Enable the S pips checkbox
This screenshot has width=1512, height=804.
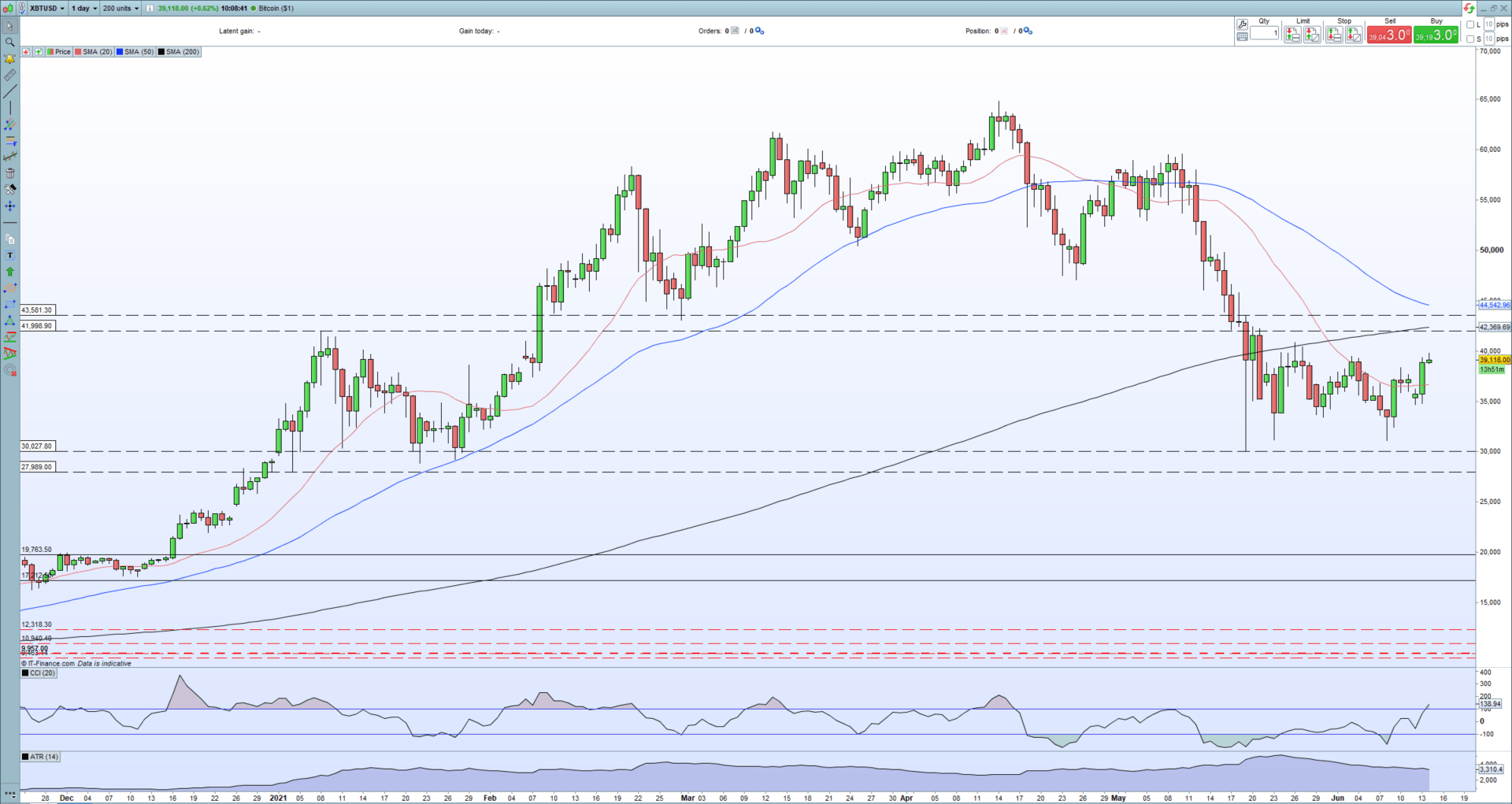(1470, 39)
